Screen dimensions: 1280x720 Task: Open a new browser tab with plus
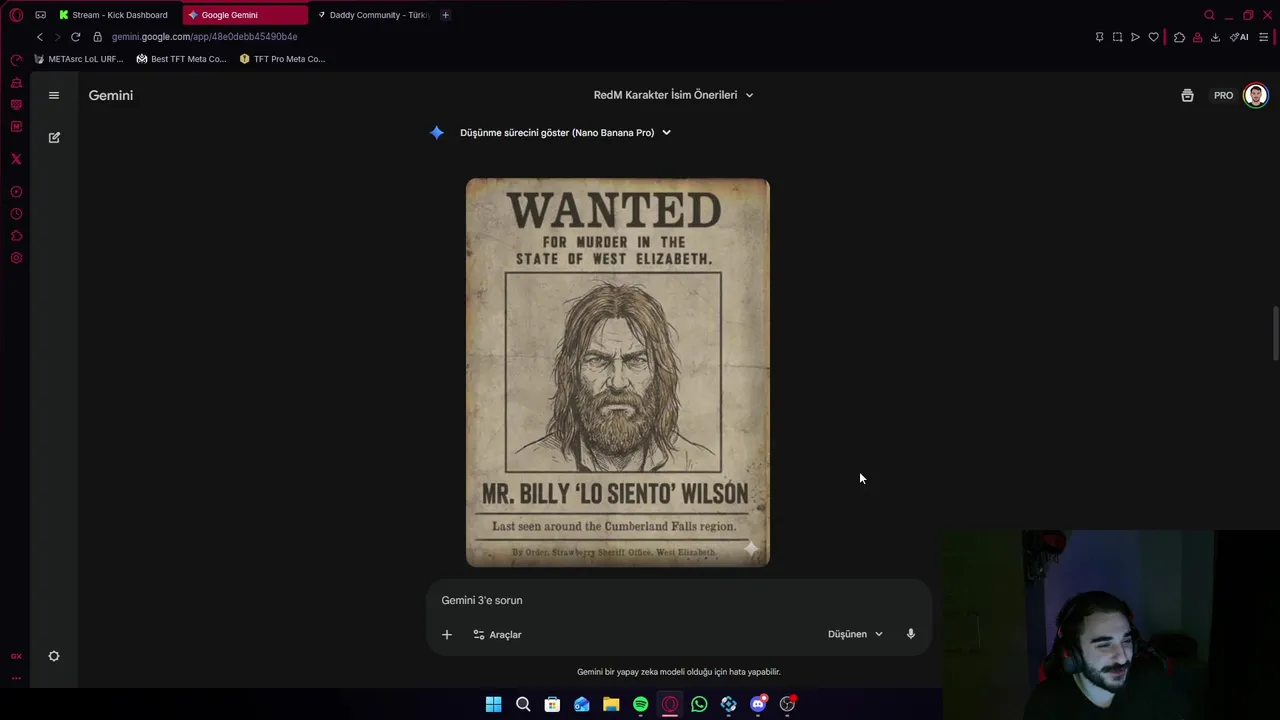(x=445, y=15)
